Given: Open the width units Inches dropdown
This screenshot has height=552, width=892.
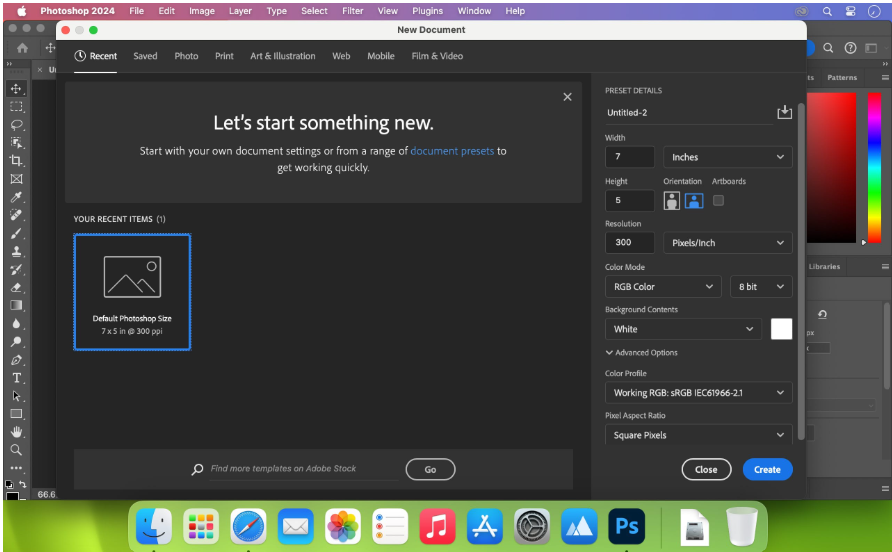Looking at the screenshot, I should (728, 157).
